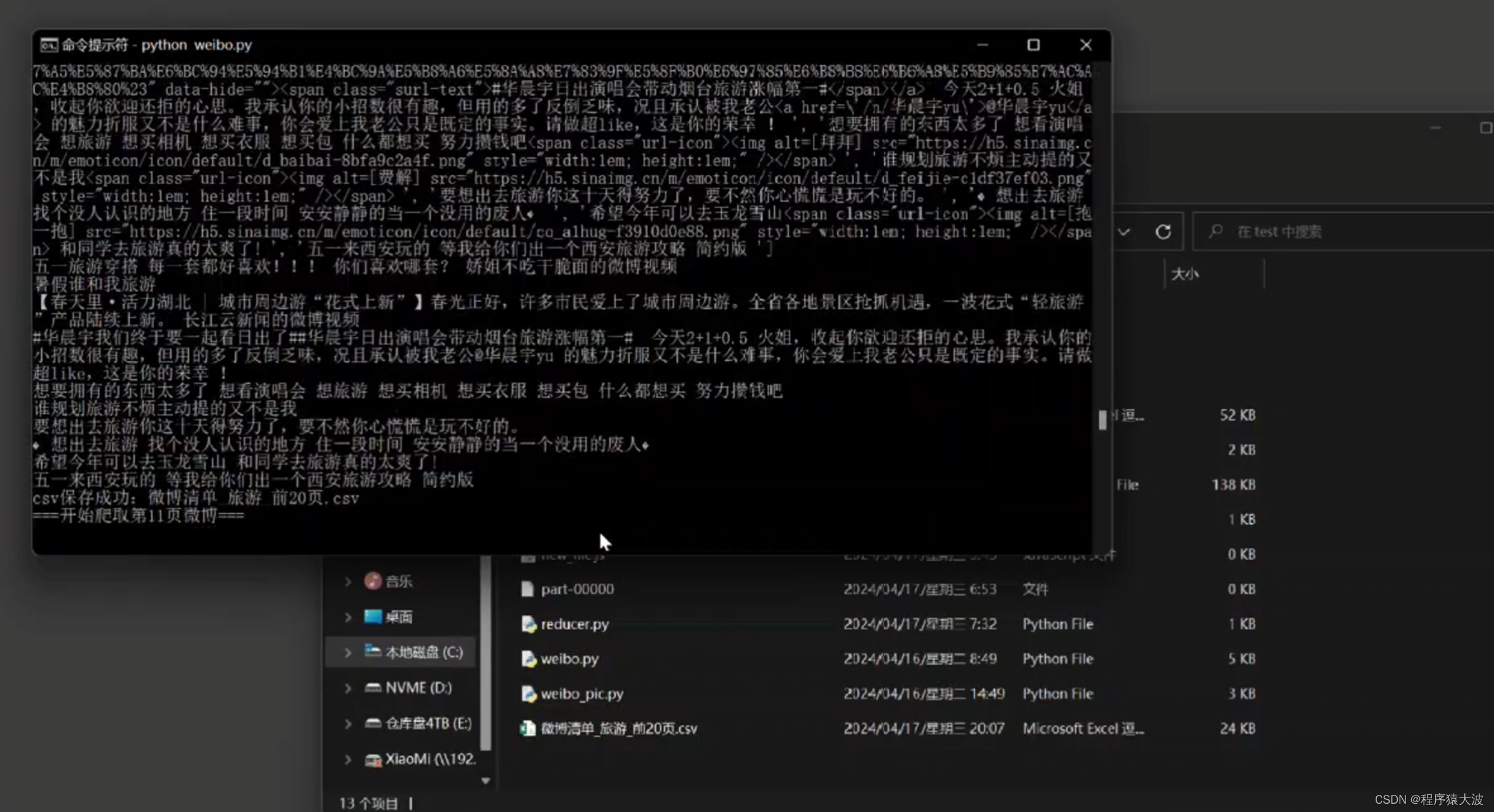Select the part-00000 file

pos(578,589)
